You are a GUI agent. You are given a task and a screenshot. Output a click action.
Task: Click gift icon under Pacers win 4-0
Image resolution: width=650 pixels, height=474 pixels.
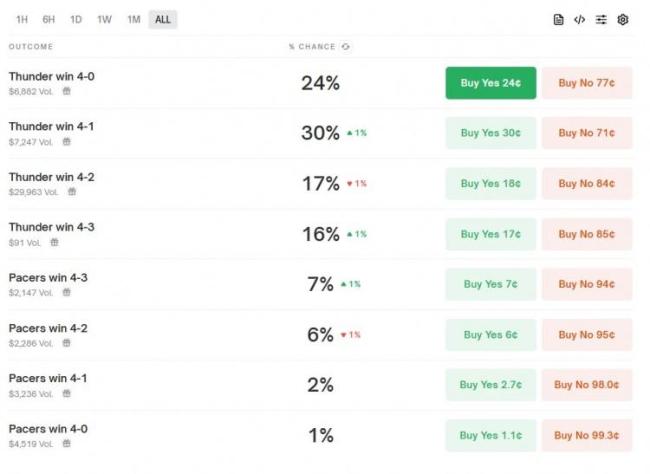[67, 443]
